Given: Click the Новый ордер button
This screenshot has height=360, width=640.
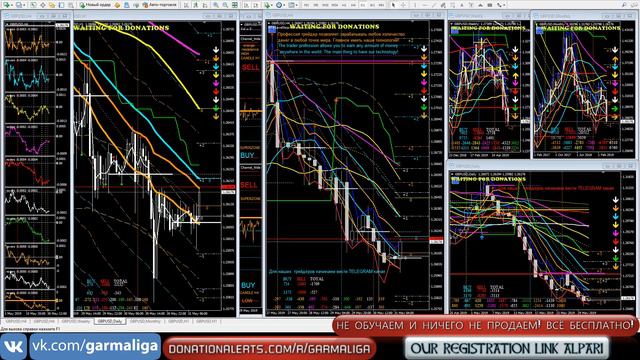Looking at the screenshot, I should point(96,5).
